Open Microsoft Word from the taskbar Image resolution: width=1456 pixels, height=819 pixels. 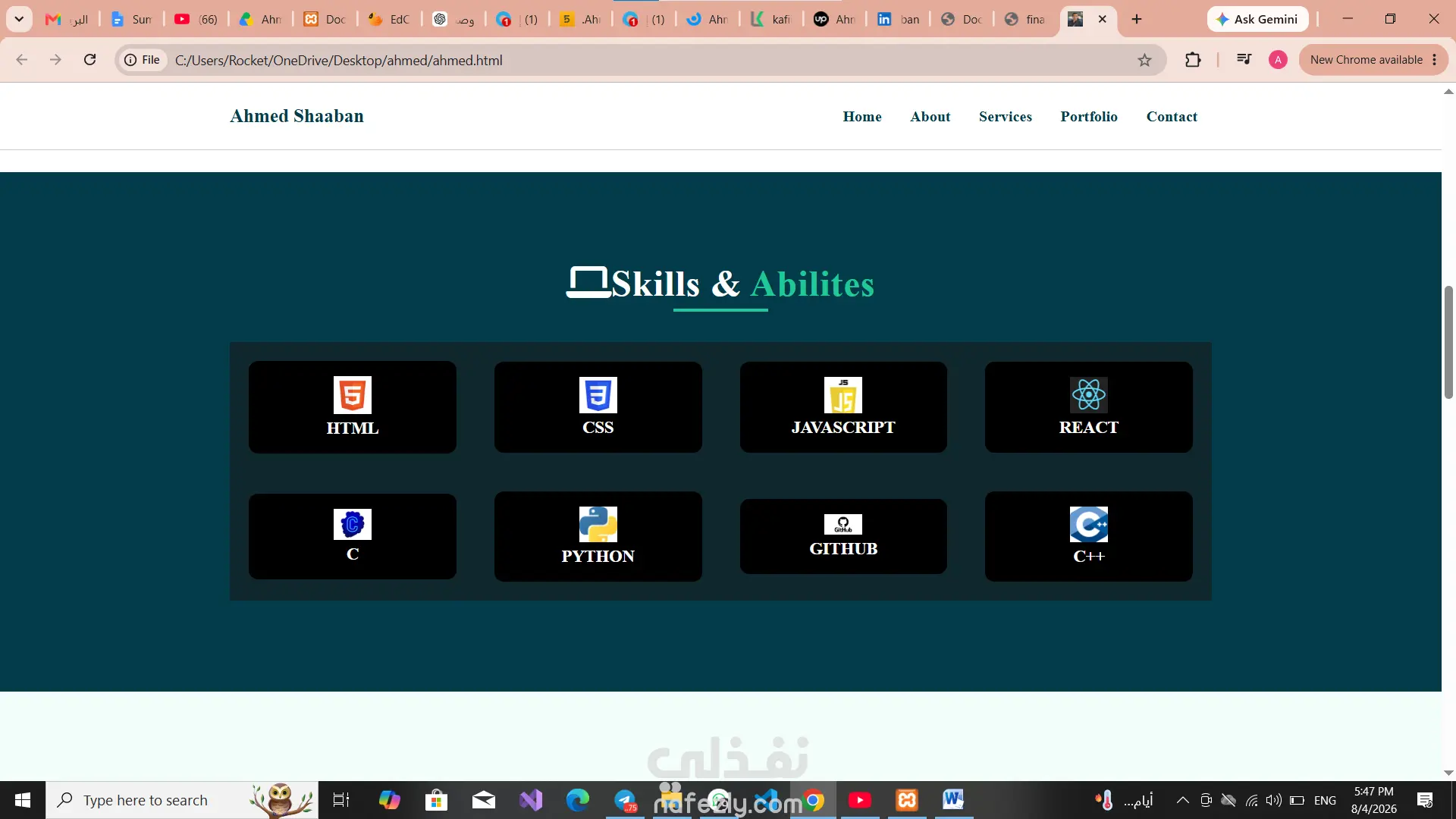coord(953,800)
